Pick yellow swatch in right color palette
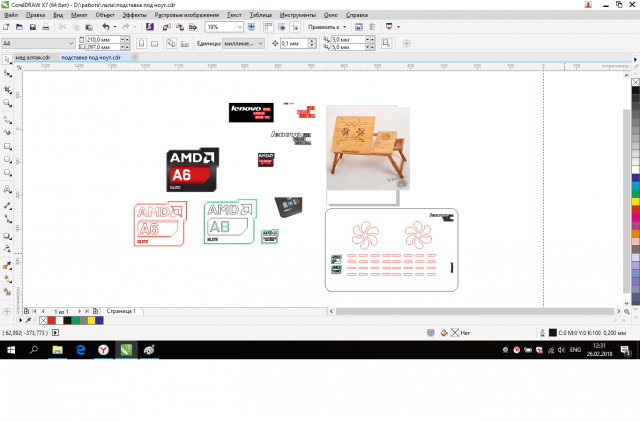 636,201
